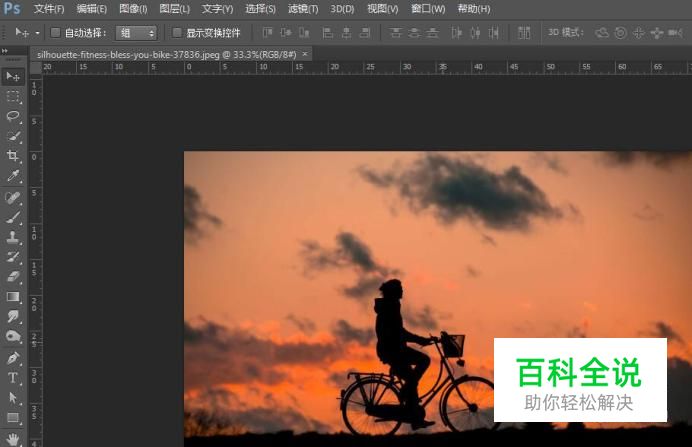
Task: Open the 文字(Y) menu
Action: pyautogui.click(x=217, y=9)
